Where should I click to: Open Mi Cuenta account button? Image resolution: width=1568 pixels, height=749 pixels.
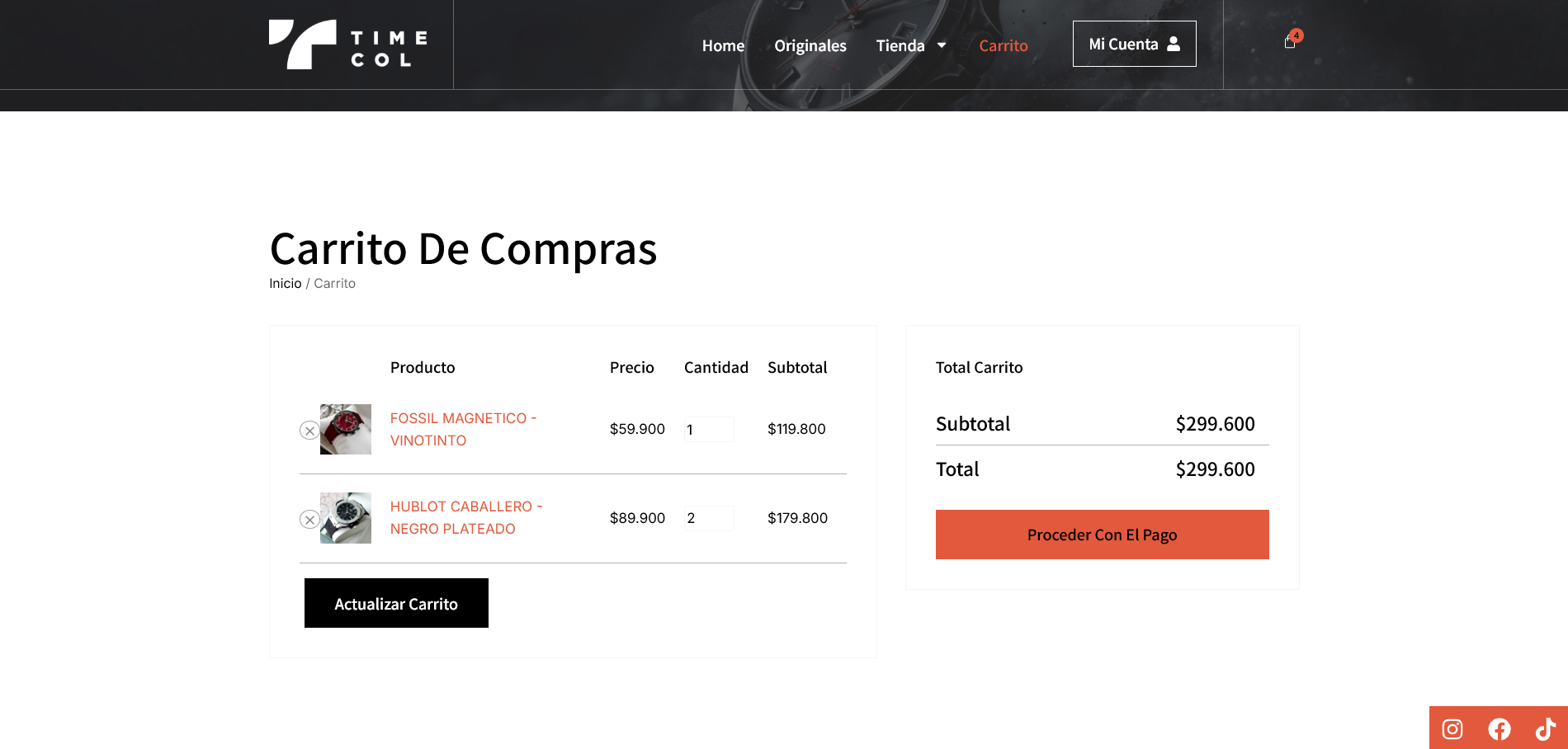click(1134, 44)
